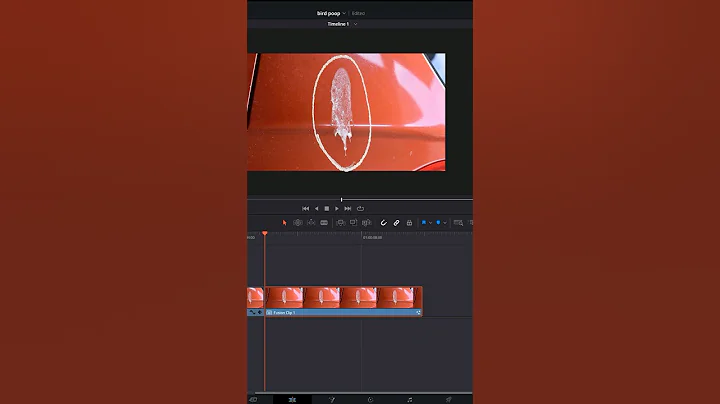Click the timeline horizontal scrollbar
Viewport: 720px width, 404px height.
363,393
